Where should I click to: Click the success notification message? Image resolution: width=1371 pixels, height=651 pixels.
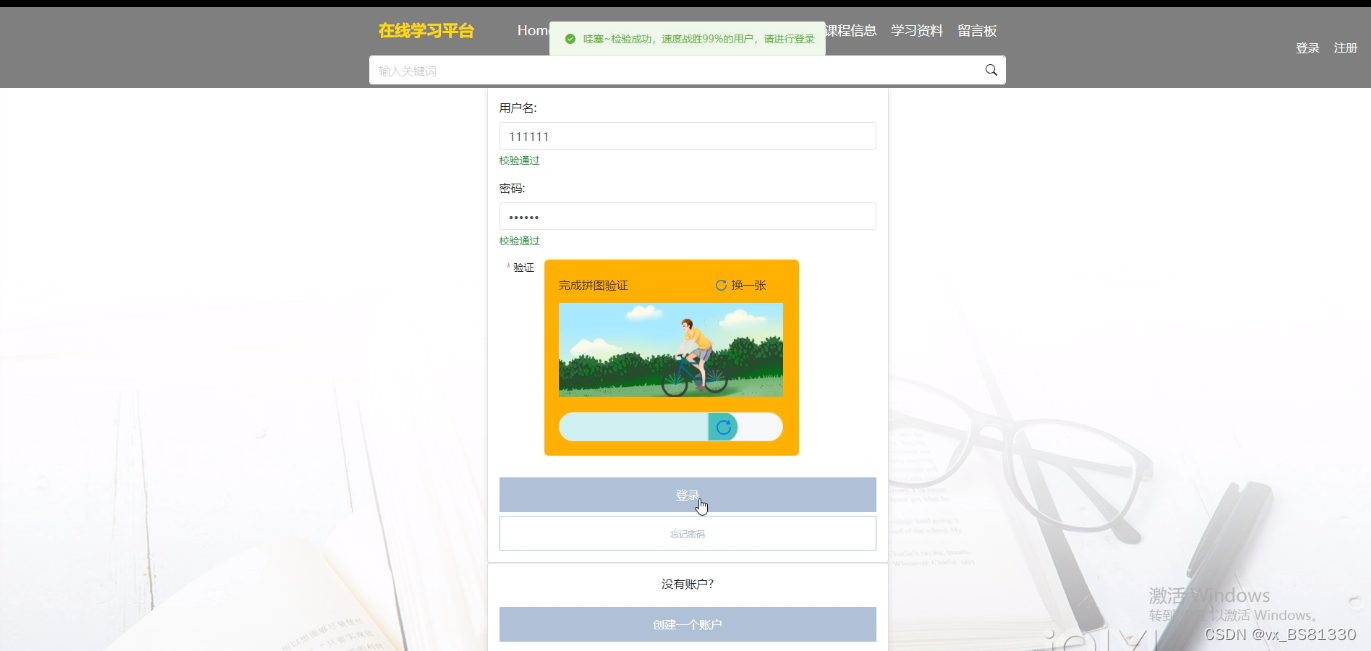687,39
